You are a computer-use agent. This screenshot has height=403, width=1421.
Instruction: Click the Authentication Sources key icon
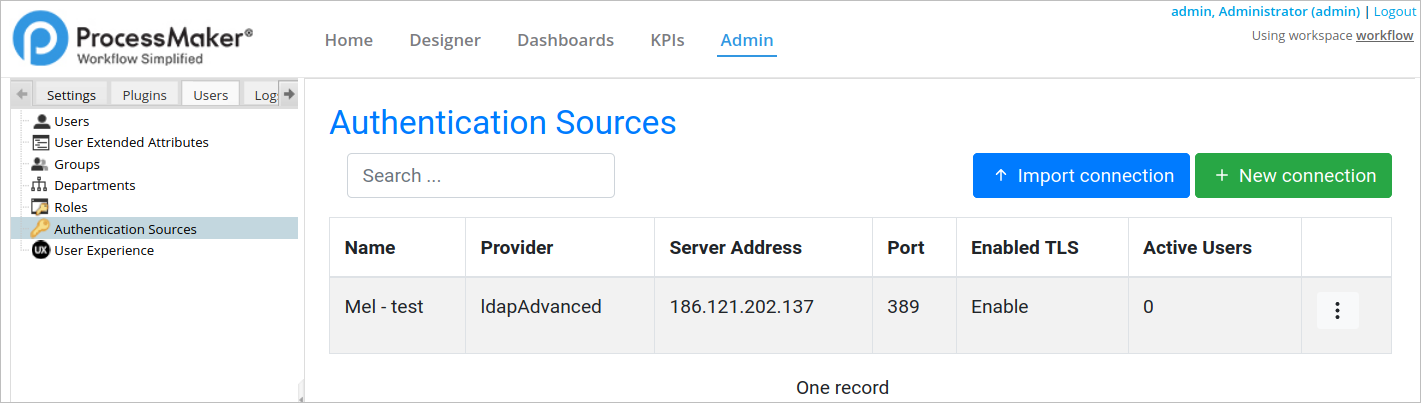(41, 229)
